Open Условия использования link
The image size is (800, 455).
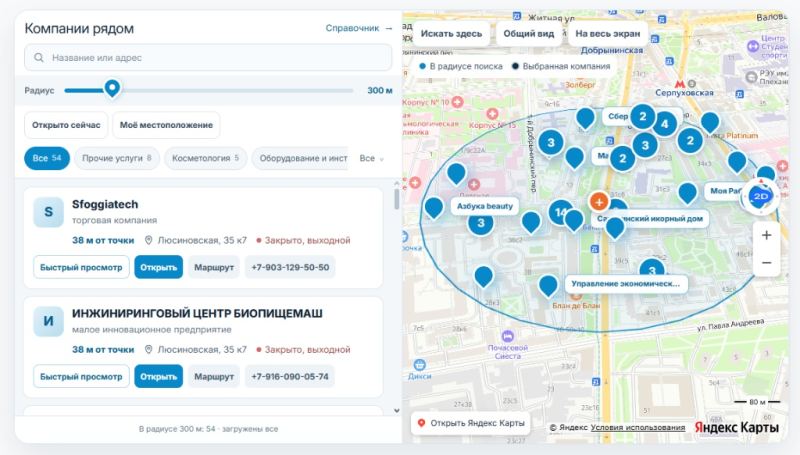(637, 427)
